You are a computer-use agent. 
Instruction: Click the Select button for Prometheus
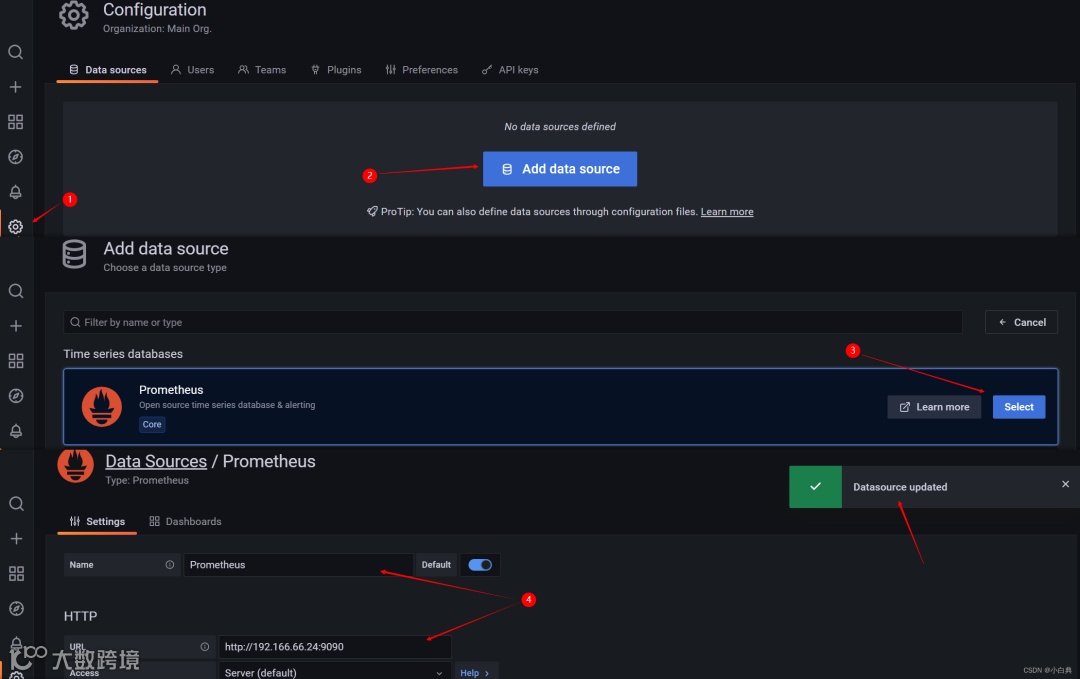tap(1019, 407)
